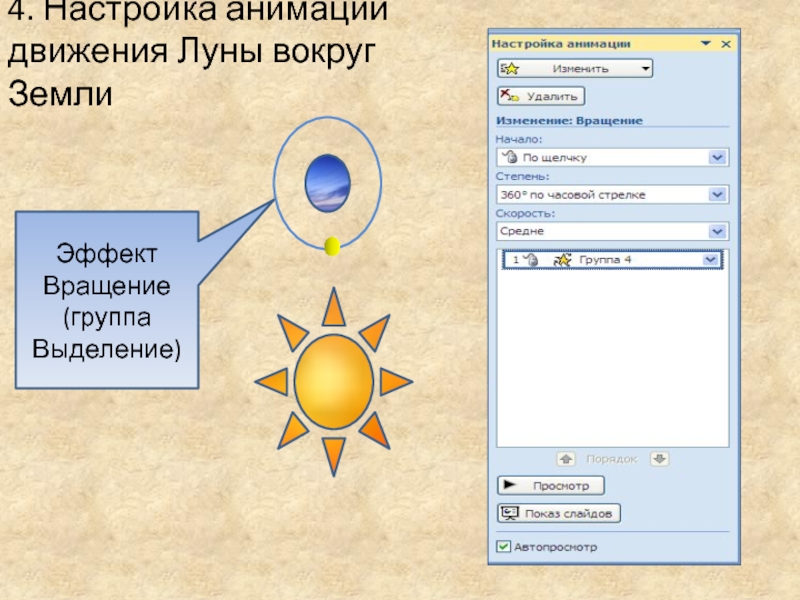Open the Скорость dropdown showing Средне

[717, 231]
